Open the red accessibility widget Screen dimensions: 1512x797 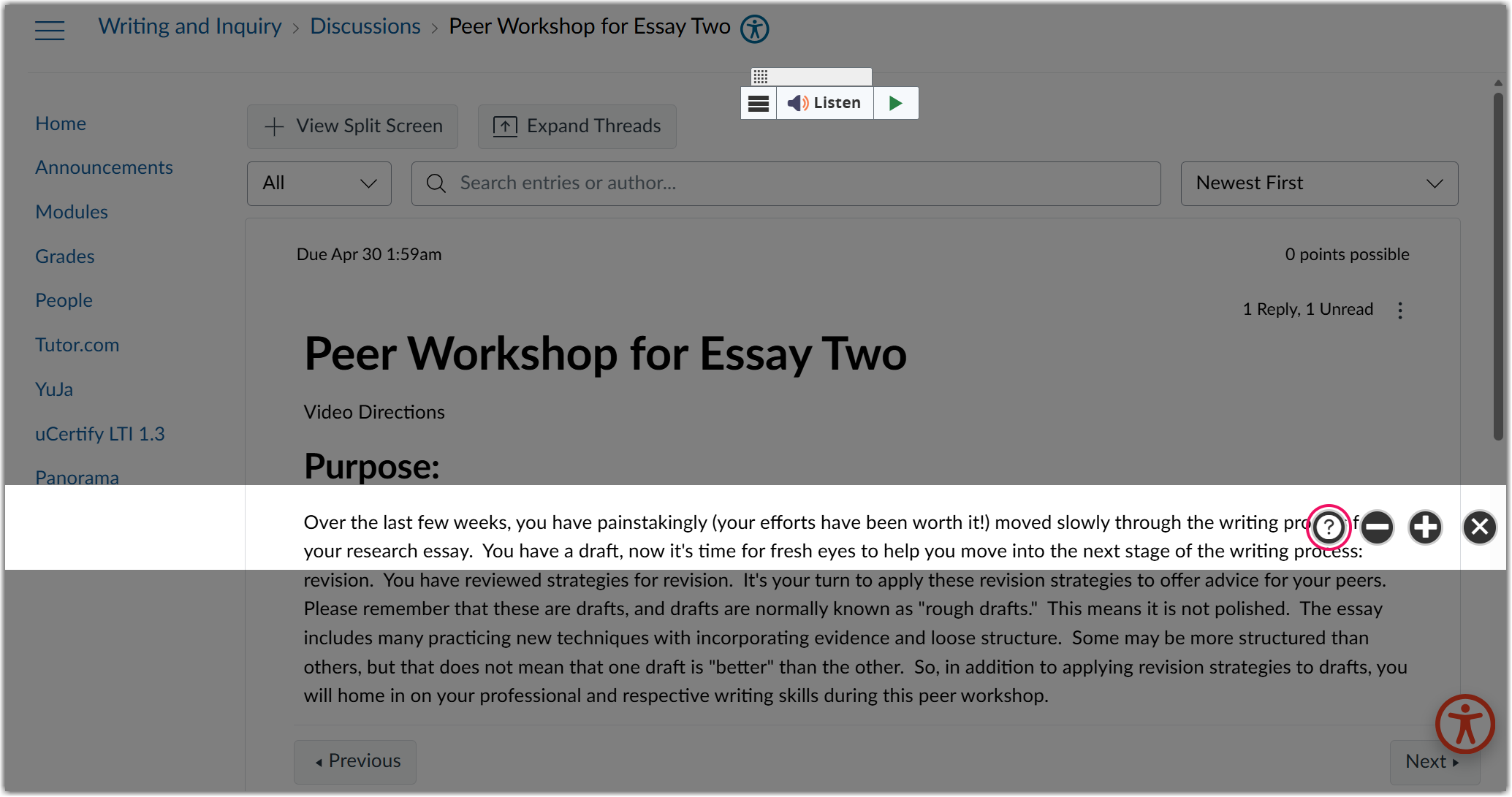click(x=1464, y=724)
